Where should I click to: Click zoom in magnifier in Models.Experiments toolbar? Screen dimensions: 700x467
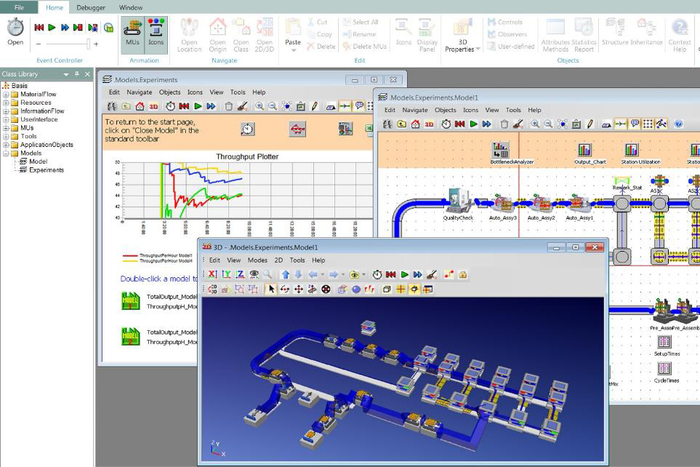point(259,106)
